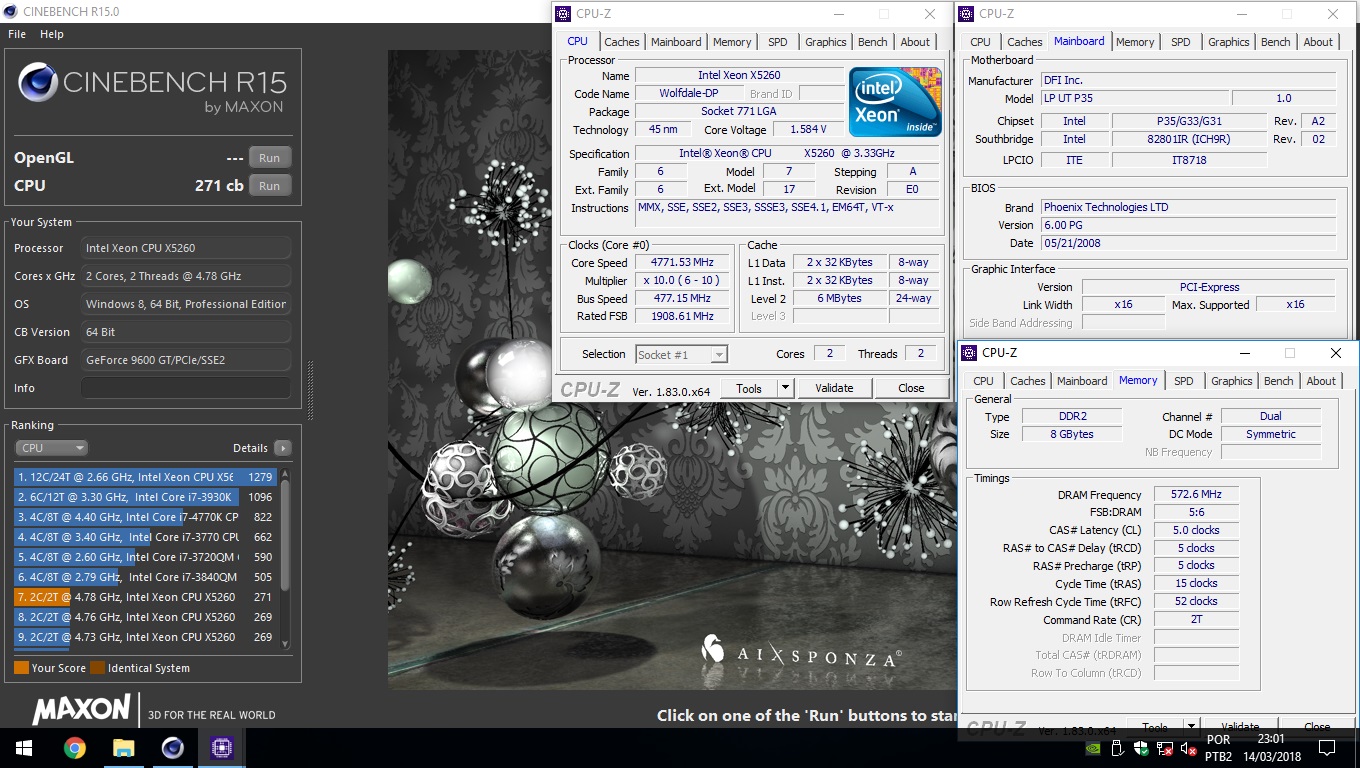The image size is (1360, 768).
Task: Launch Chrome from the taskbar
Action: (x=74, y=748)
